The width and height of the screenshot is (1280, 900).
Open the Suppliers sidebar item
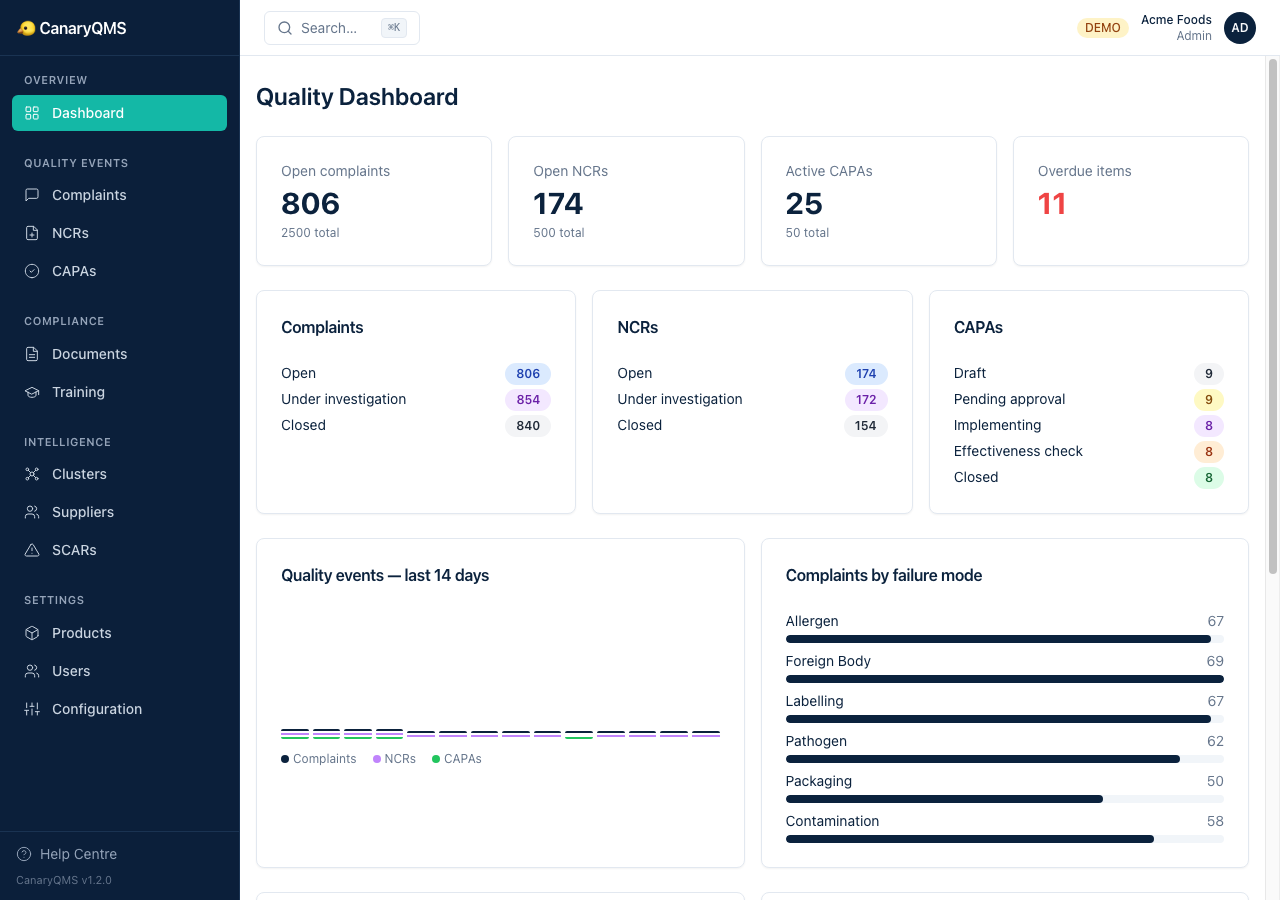tap(119, 512)
